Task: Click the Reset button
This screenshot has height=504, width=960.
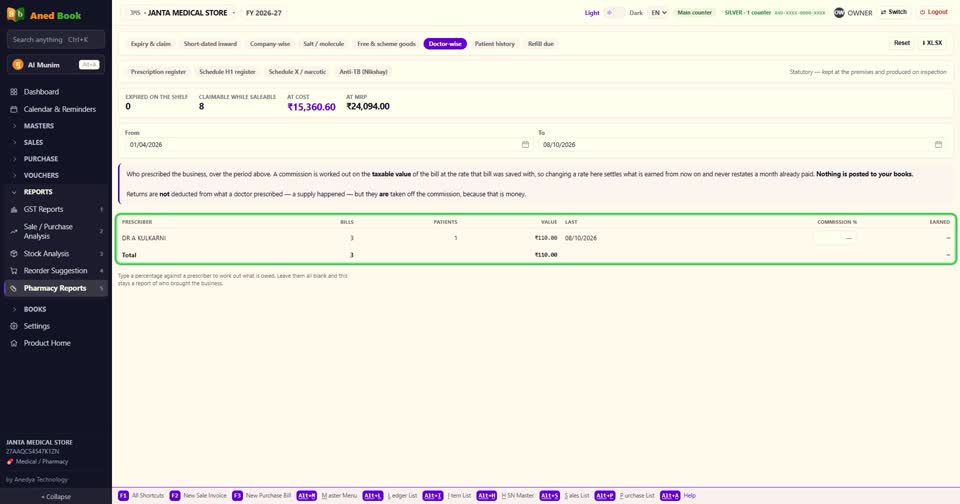Action: [901, 43]
